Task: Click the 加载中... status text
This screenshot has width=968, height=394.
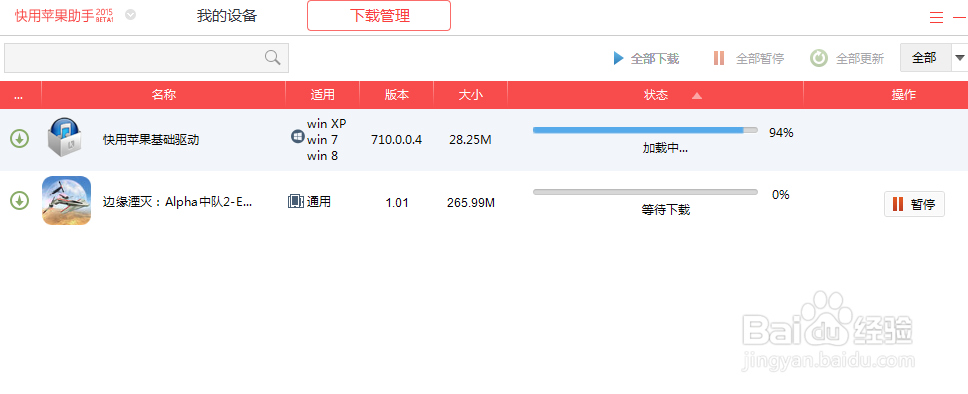Action: tap(666, 148)
